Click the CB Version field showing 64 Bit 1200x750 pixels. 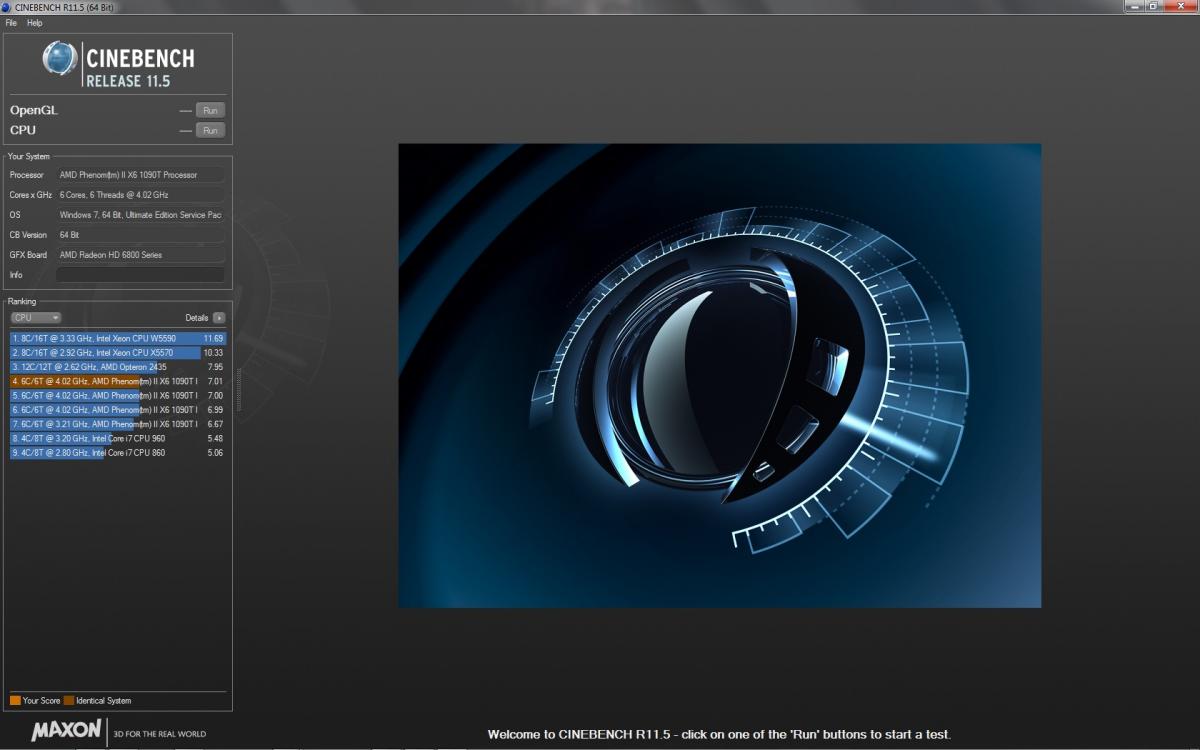140,235
